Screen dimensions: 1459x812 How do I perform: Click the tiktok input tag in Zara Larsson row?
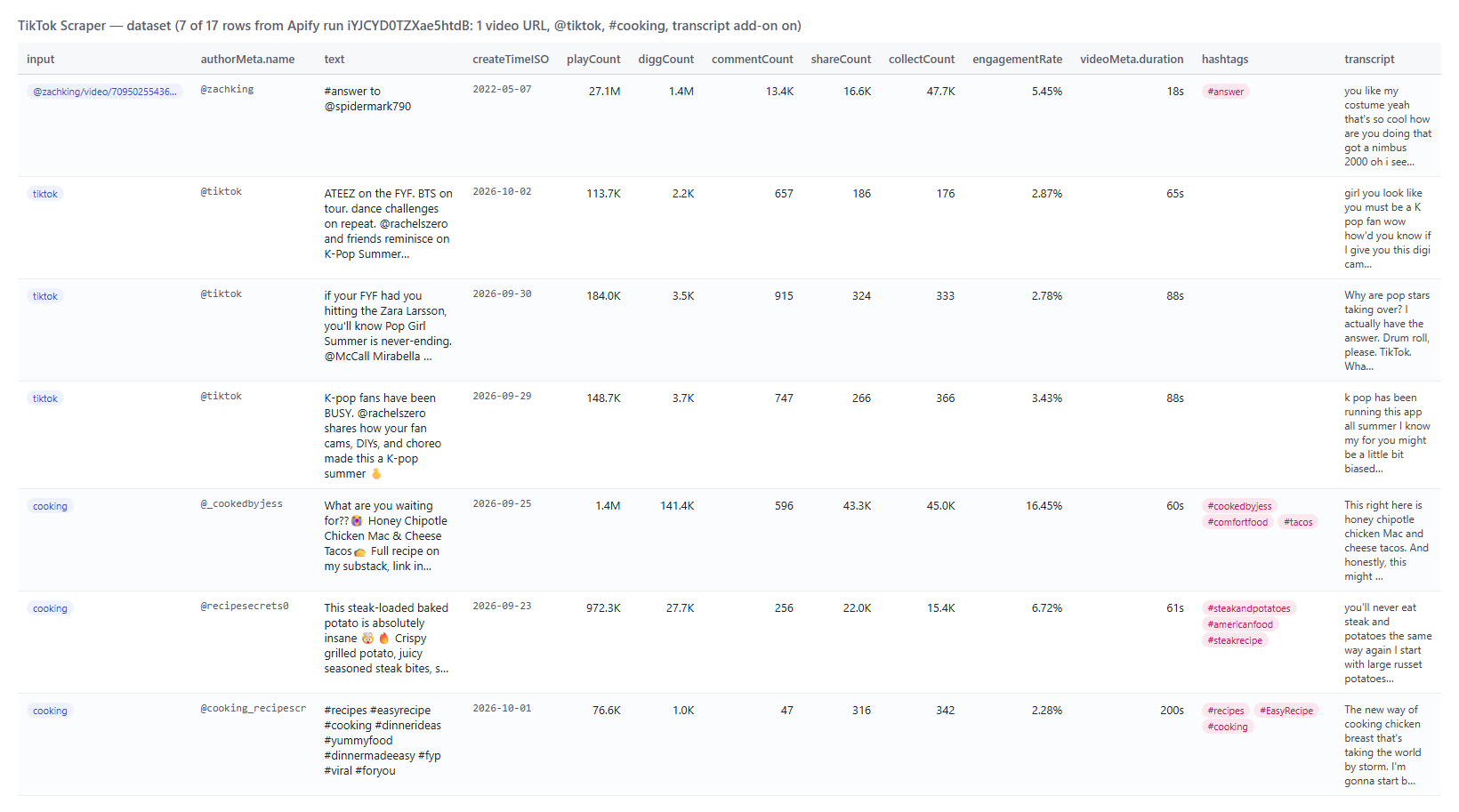pos(45,296)
